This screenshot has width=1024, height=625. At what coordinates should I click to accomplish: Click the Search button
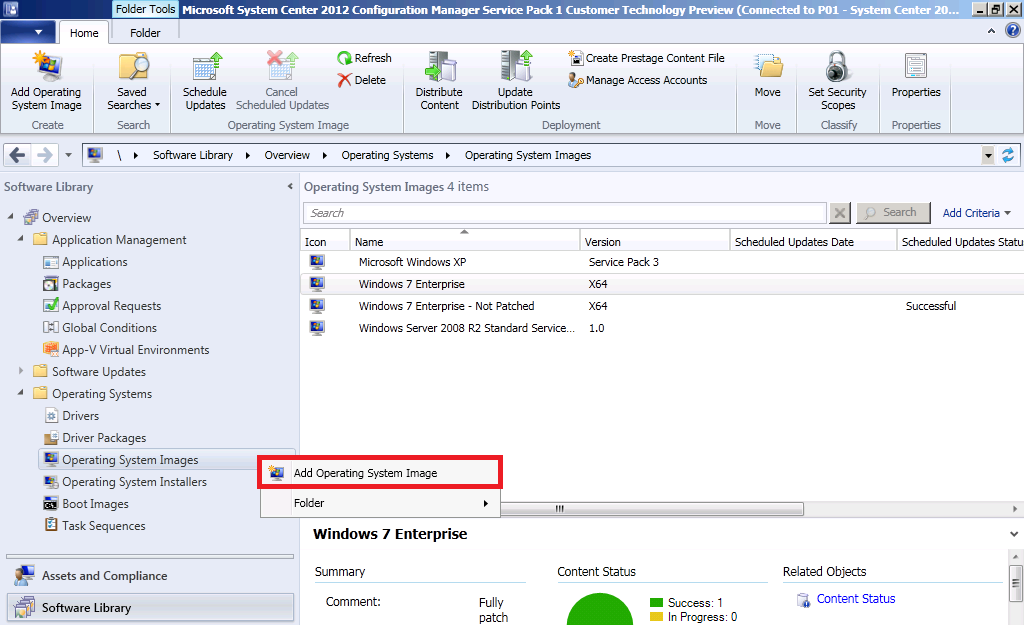click(x=893, y=213)
